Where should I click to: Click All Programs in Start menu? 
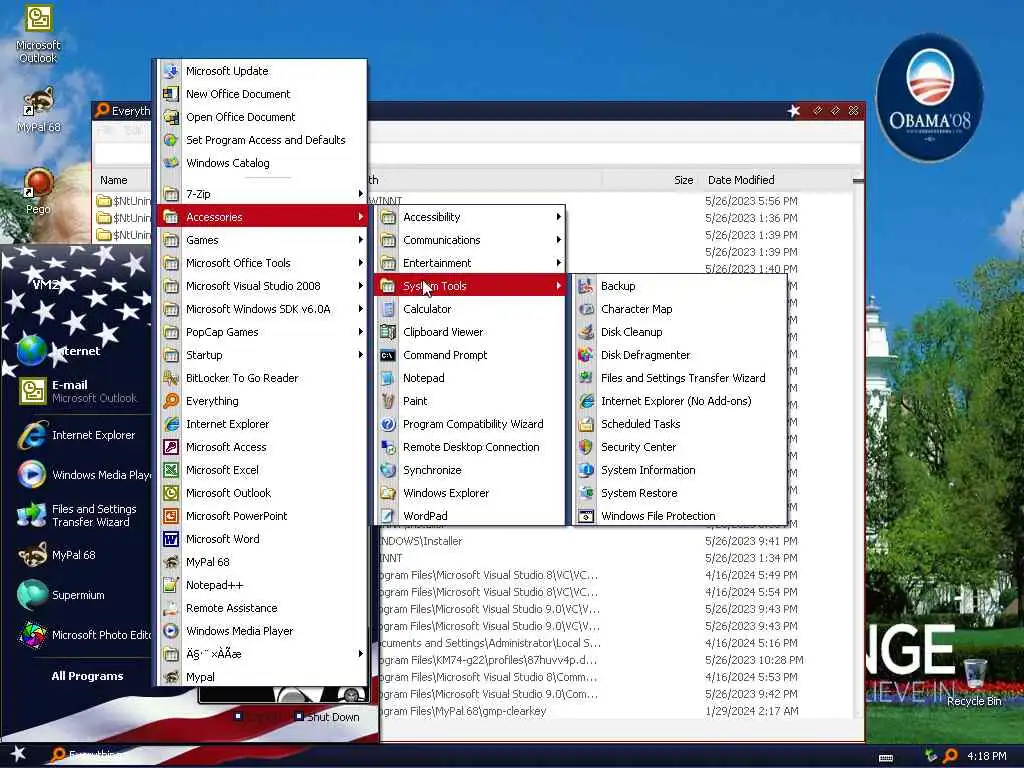point(88,676)
